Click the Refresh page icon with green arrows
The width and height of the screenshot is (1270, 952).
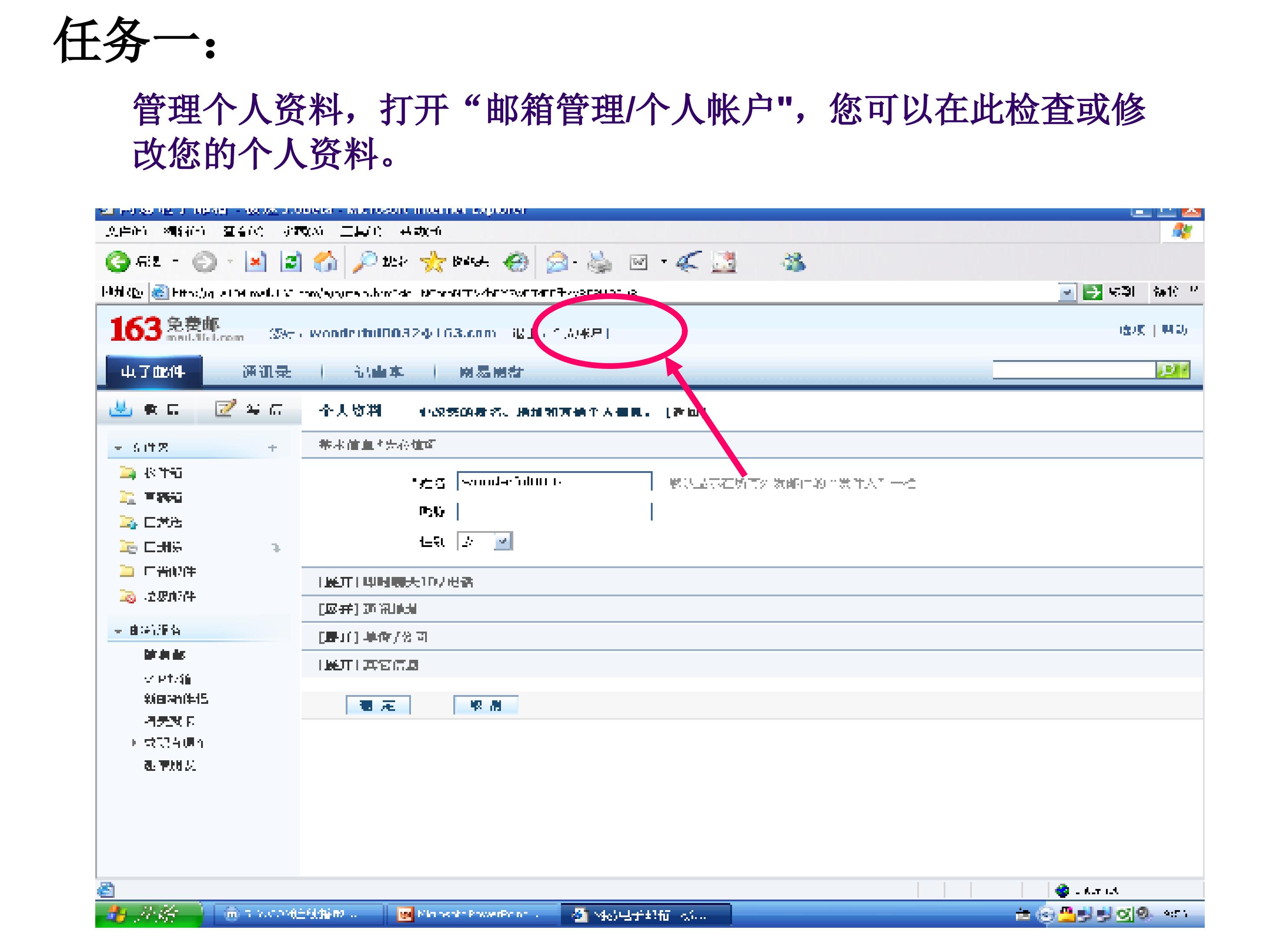tap(291, 262)
